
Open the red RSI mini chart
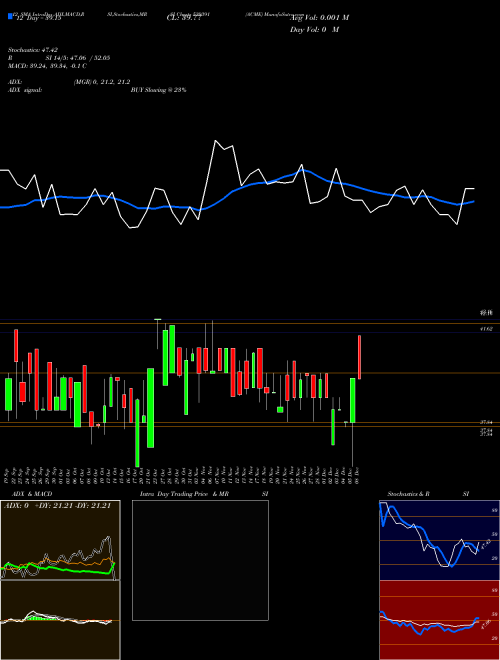coord(439,620)
